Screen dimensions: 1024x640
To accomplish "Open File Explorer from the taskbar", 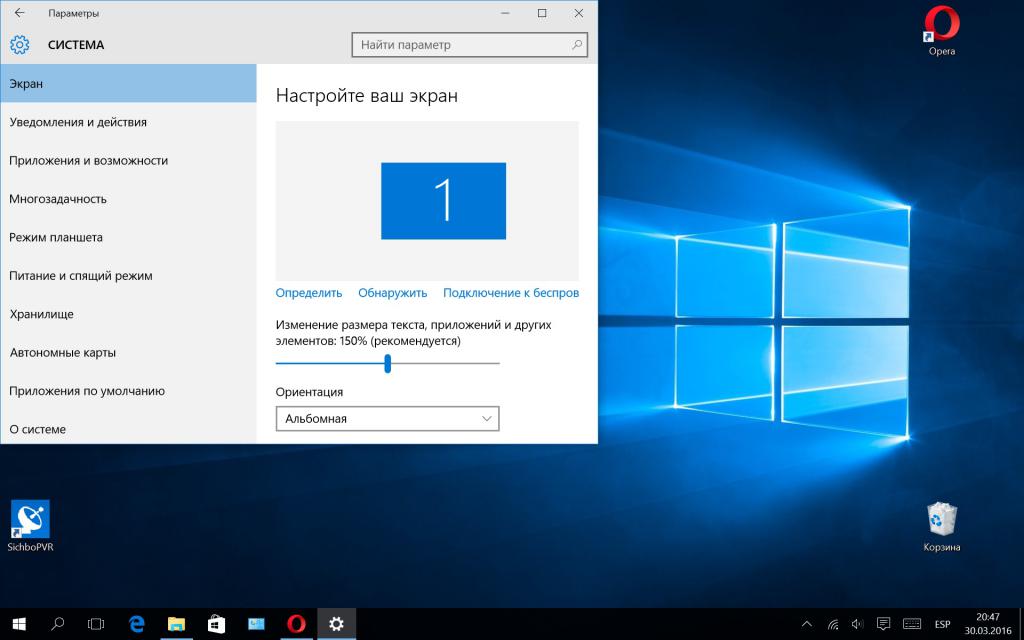I will coord(176,623).
